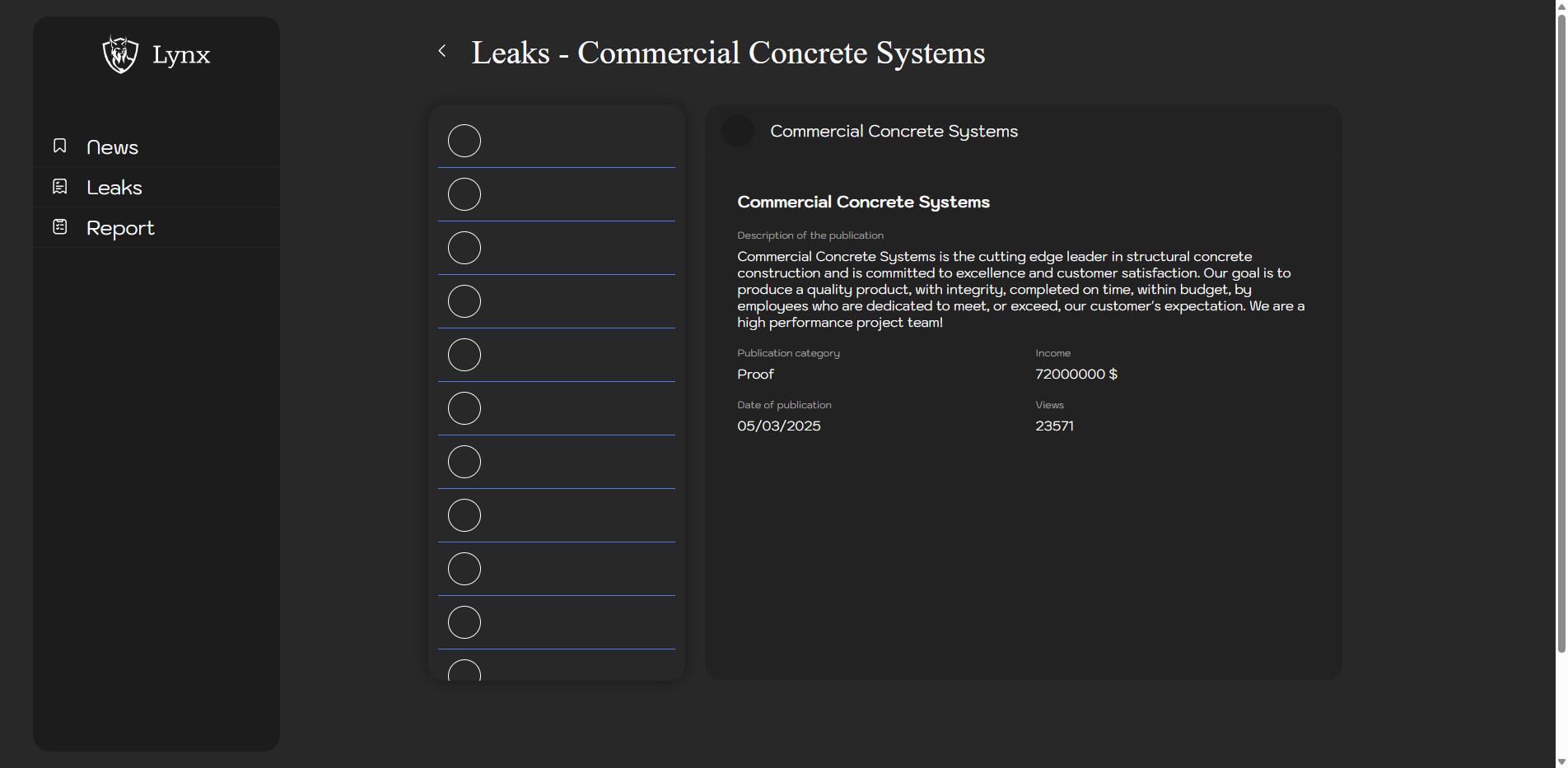Image resolution: width=1568 pixels, height=768 pixels.
Task: Click the Lynx shield logo emblem
Action: 120,54
